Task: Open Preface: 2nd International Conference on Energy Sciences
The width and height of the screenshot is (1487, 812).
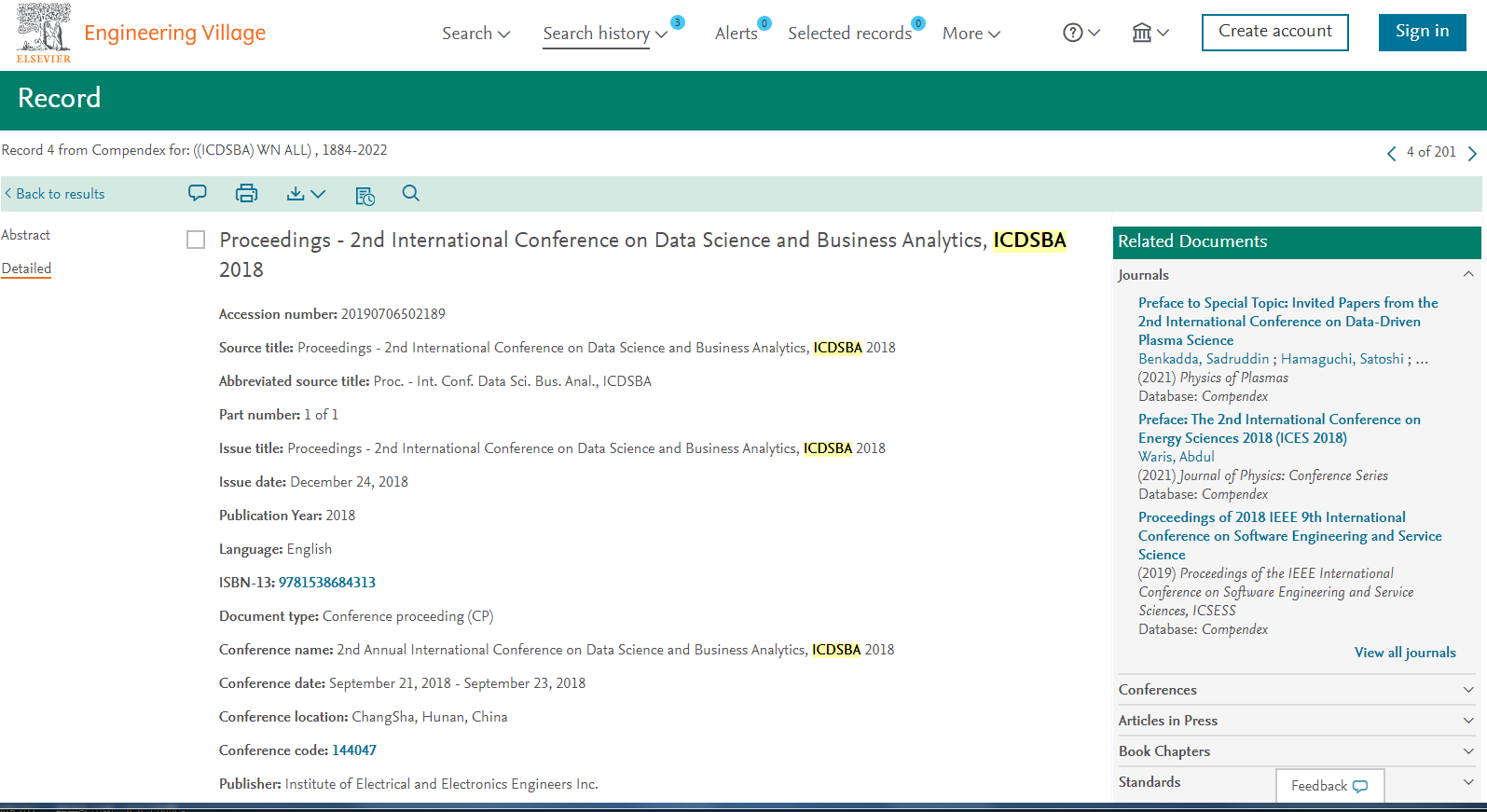Action: click(x=1279, y=429)
